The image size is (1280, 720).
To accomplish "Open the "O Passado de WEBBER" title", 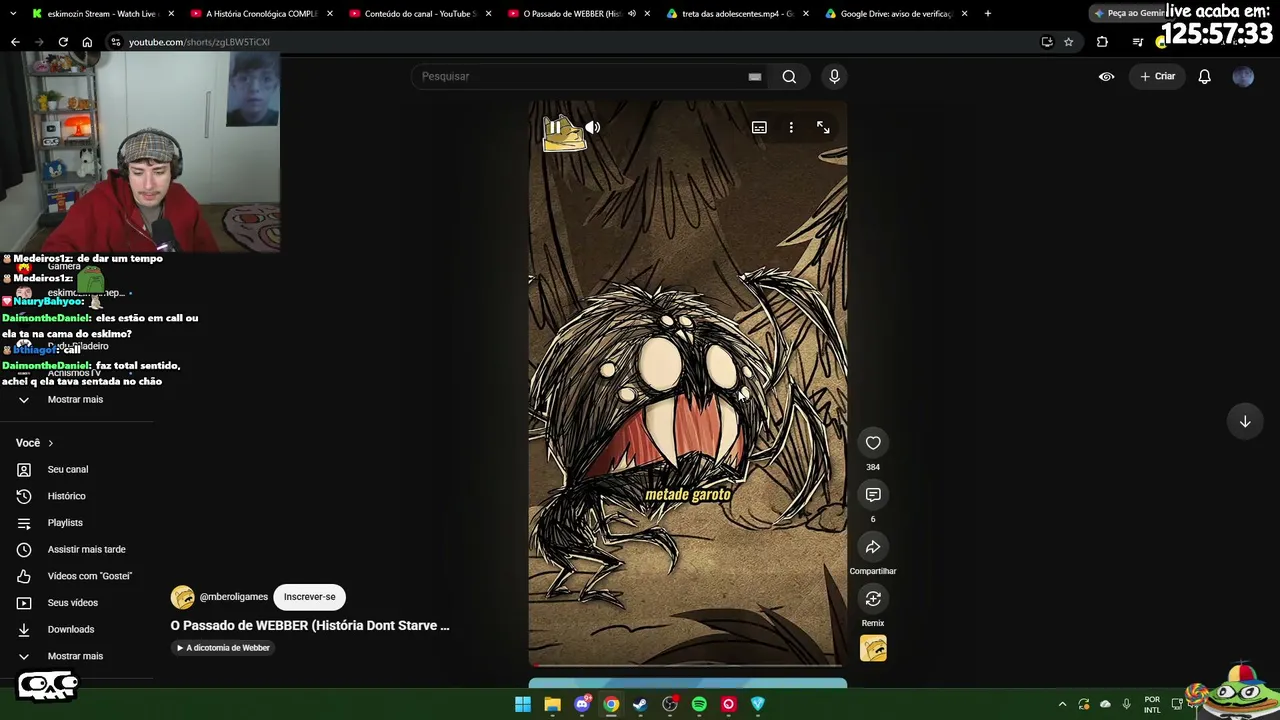I will pyautogui.click(x=310, y=625).
